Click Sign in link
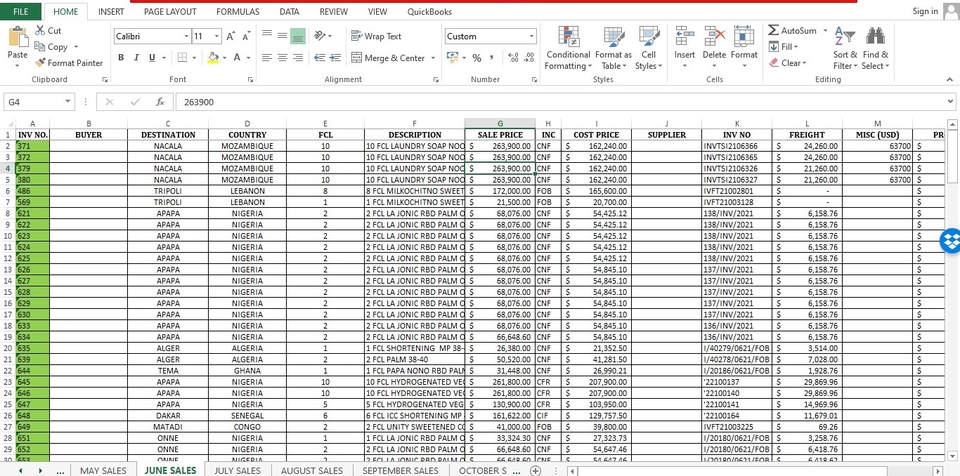 (924, 11)
